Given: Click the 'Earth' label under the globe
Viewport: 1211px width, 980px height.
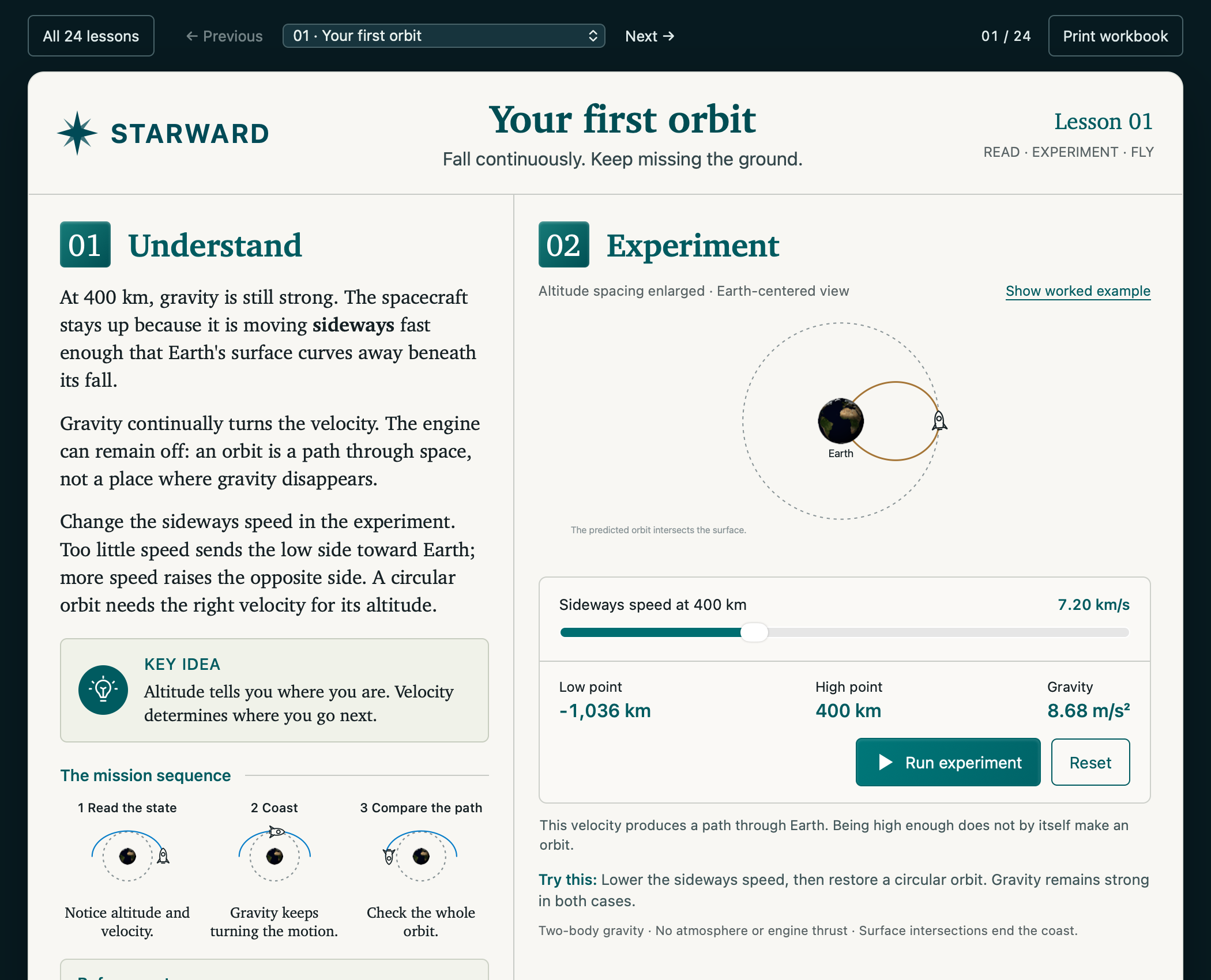Looking at the screenshot, I should point(841,454).
